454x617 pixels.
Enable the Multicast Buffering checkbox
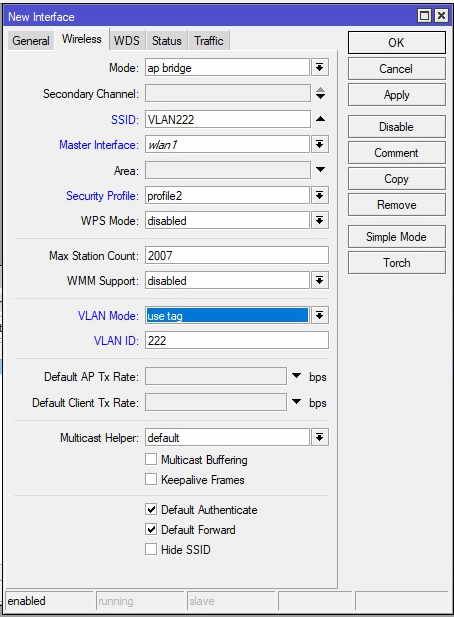click(x=151, y=459)
